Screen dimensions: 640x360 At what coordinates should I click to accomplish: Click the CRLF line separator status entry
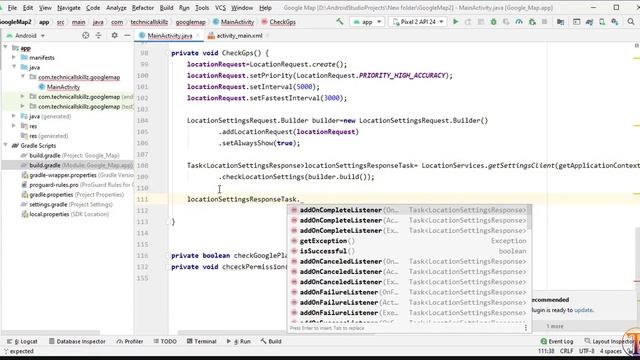tap(567, 351)
